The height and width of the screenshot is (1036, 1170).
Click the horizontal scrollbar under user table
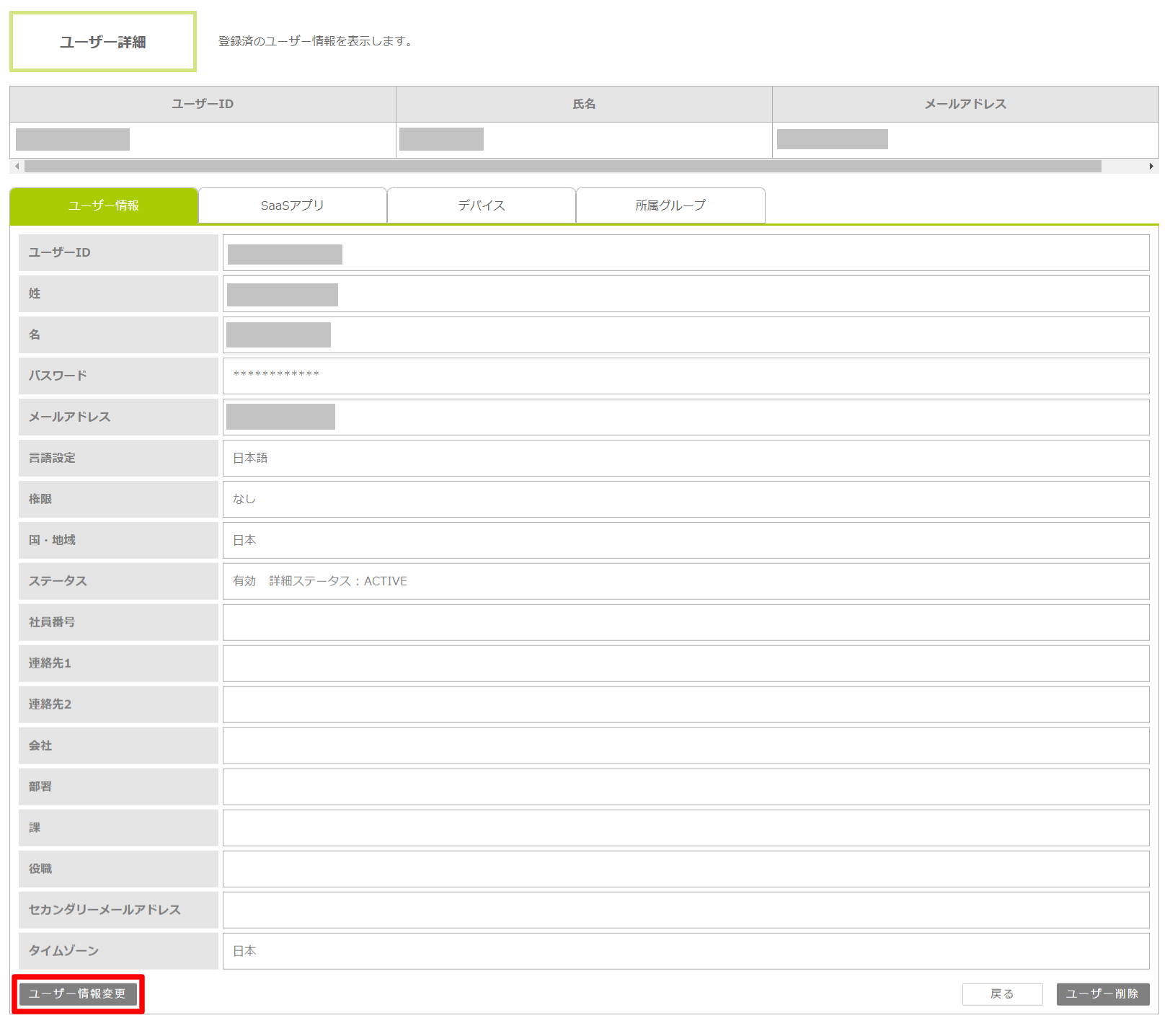[562, 167]
